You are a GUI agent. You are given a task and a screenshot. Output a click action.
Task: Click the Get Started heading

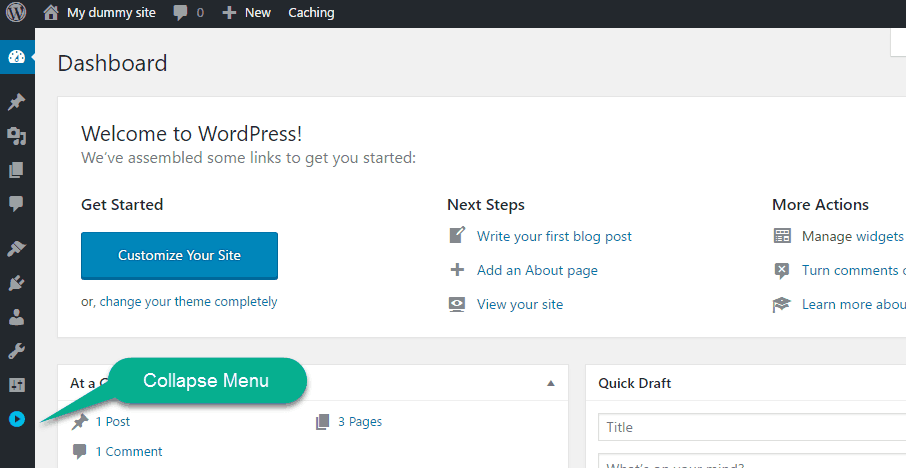pyautogui.click(x=122, y=205)
